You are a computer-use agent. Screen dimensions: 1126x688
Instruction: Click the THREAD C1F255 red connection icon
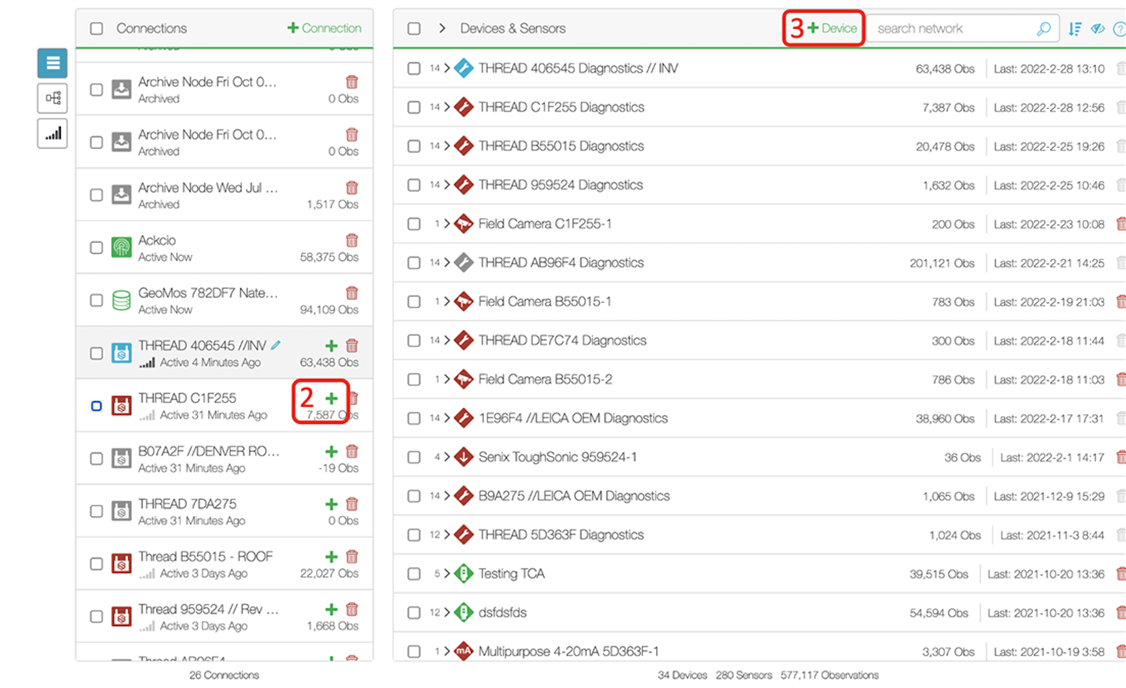pyautogui.click(x=121, y=406)
